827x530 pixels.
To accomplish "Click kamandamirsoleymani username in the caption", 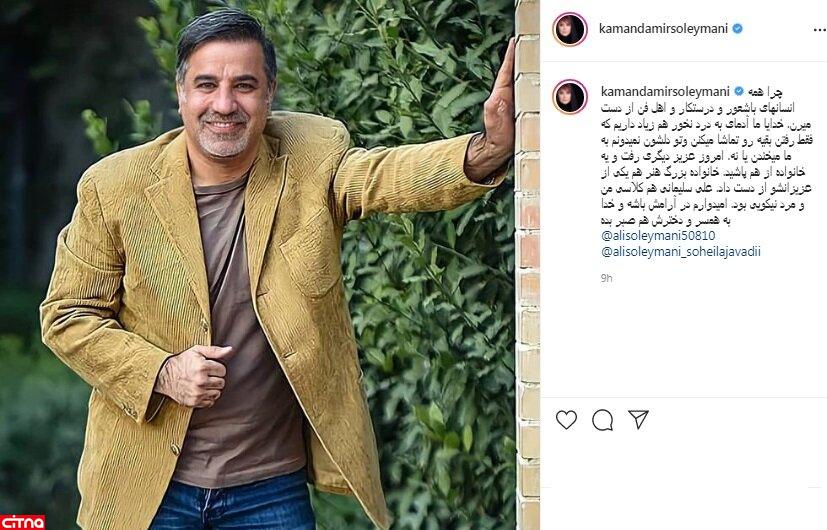I will click(665, 92).
